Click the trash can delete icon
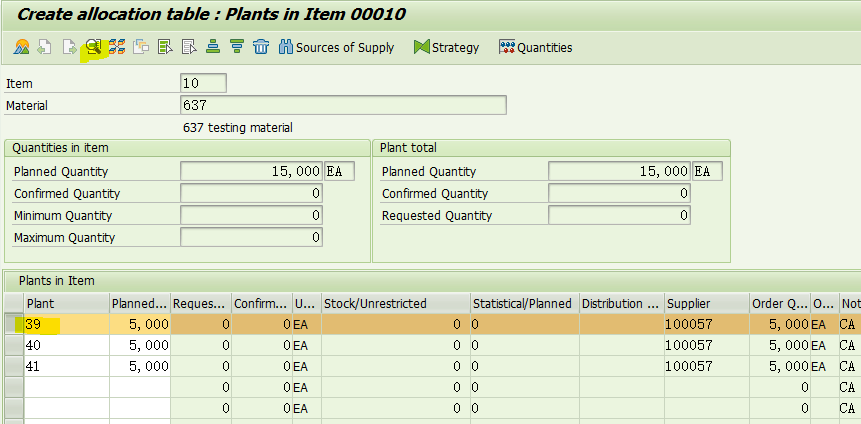861x424 pixels. point(261,47)
